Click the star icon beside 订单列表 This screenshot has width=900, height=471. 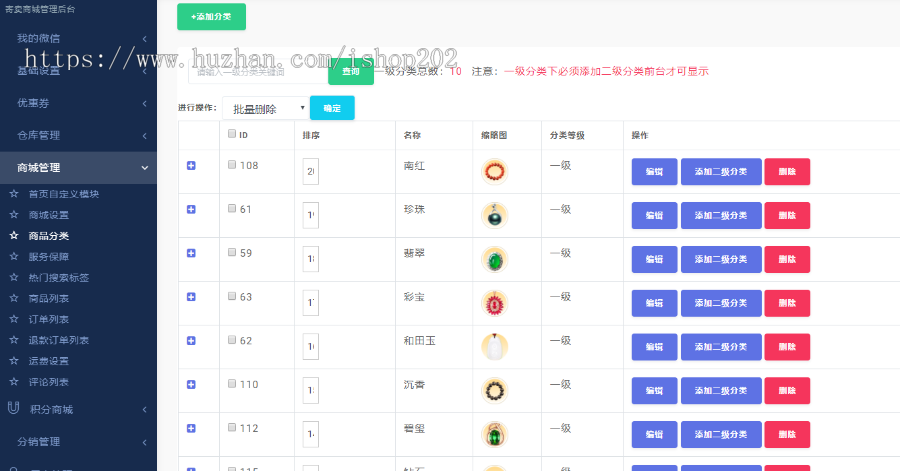(x=14, y=319)
